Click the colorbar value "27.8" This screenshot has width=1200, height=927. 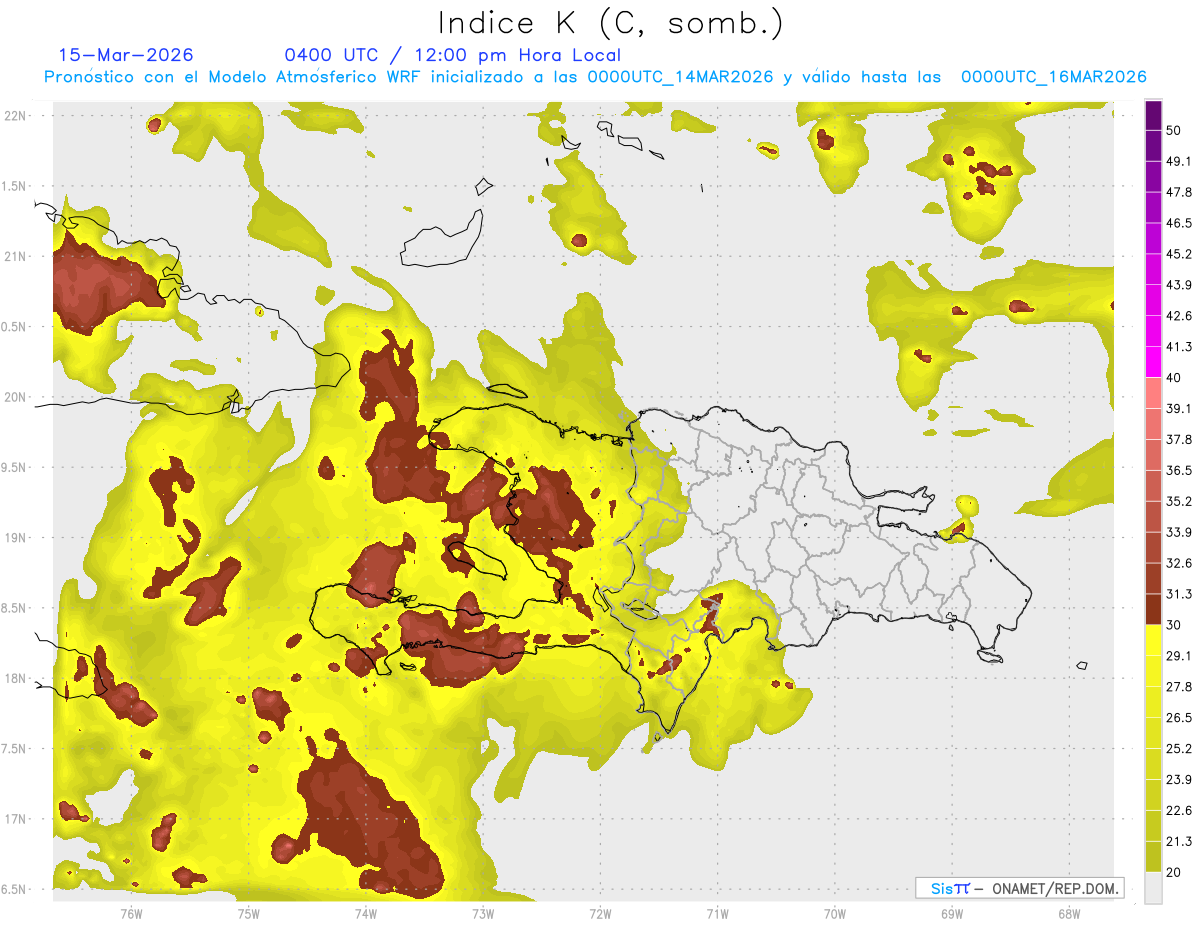pos(1178,687)
